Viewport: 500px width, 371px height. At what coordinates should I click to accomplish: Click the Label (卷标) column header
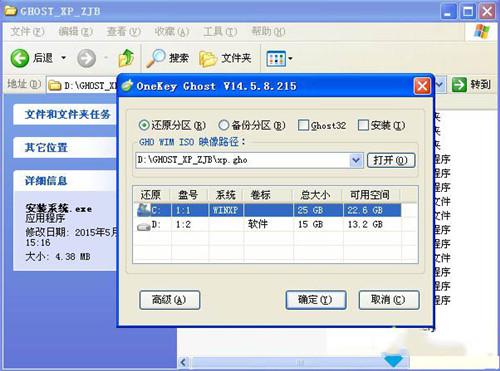(x=268, y=195)
